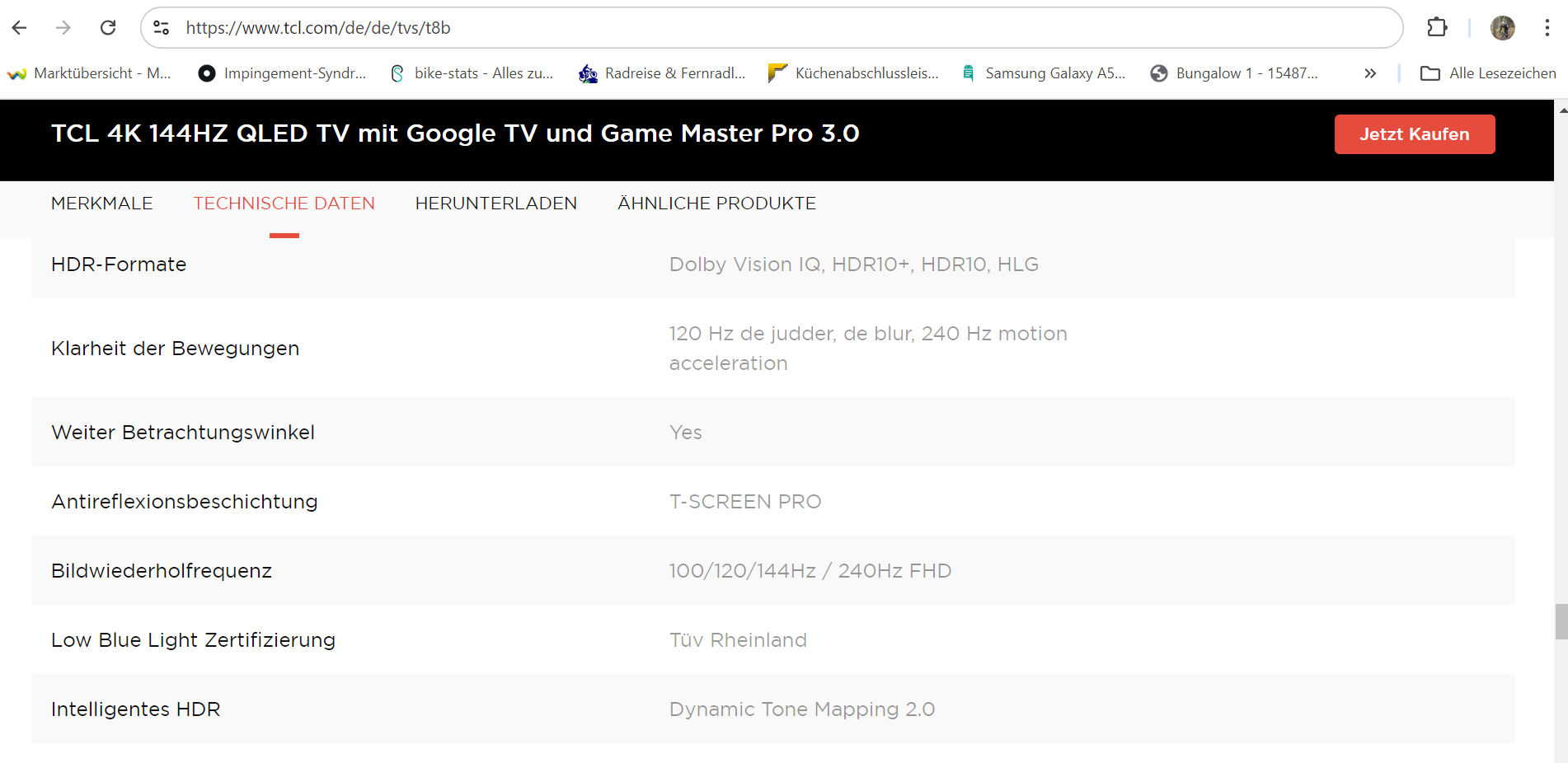Viewport: 1568px width, 763px height.
Task: Open the HERUNTERLADEN tab
Action: point(496,204)
